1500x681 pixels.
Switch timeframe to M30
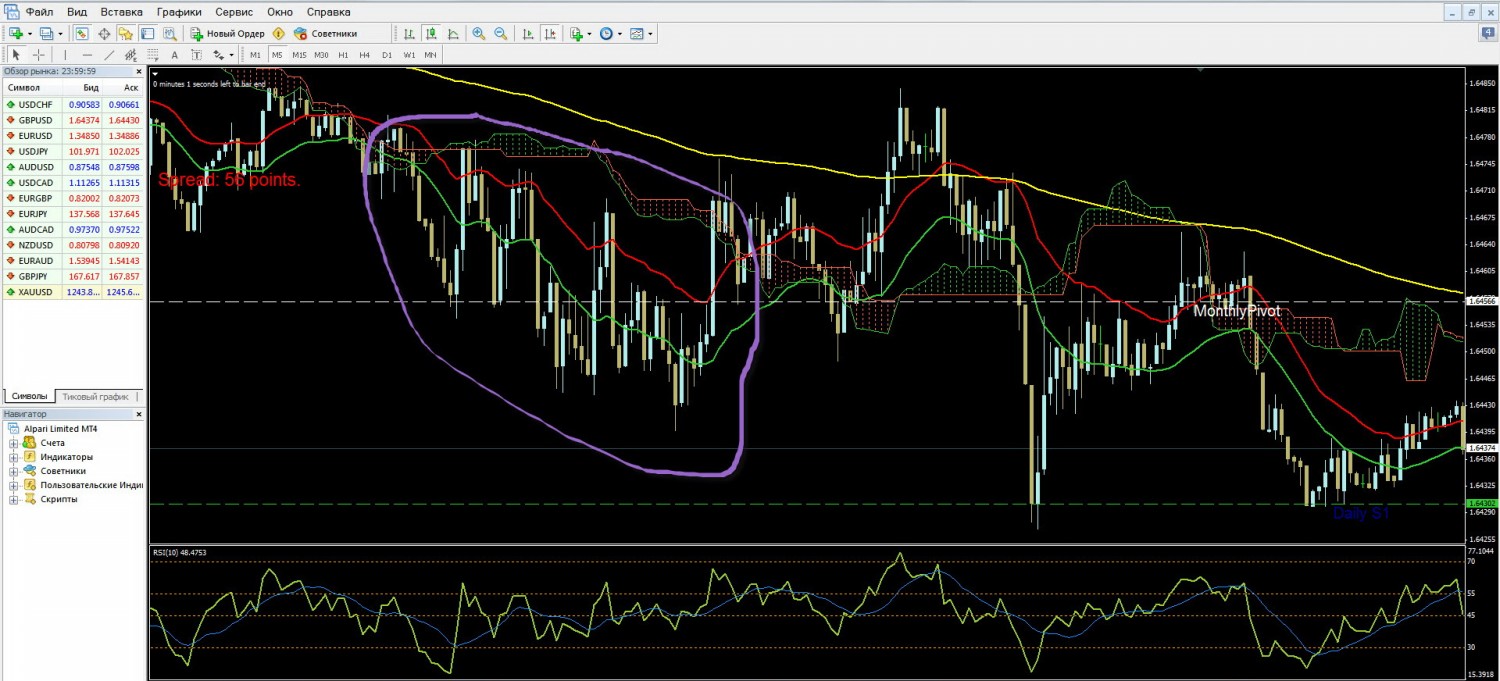point(321,54)
